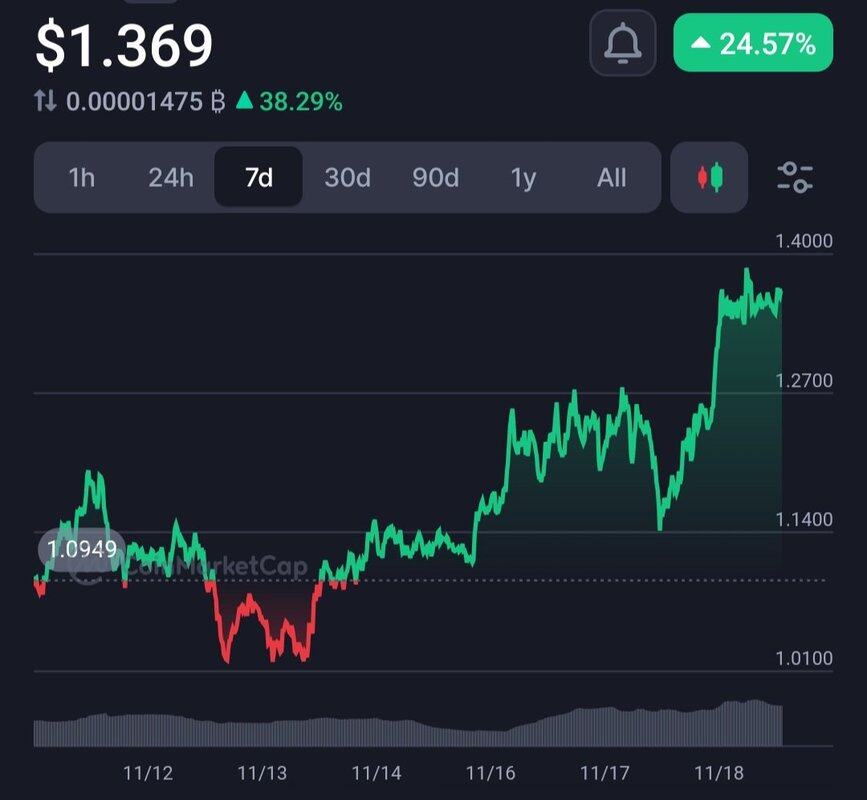Tap the $1.369 current price
This screenshot has height=800, width=867.
pyautogui.click(x=124, y=46)
